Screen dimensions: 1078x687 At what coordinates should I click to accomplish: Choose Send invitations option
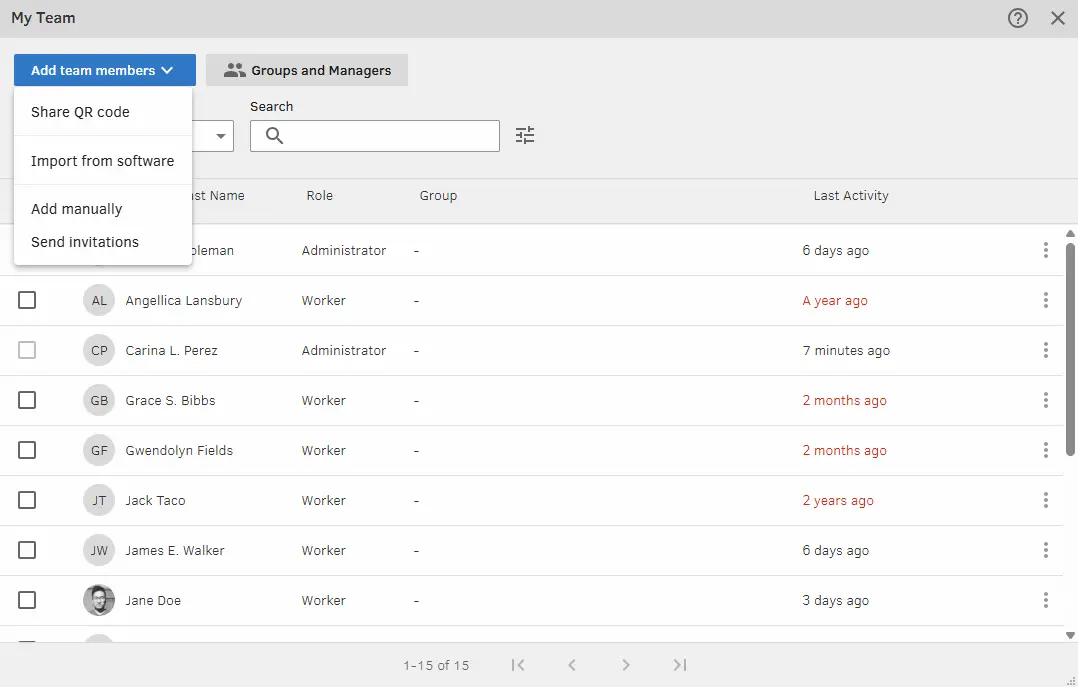pos(102,242)
